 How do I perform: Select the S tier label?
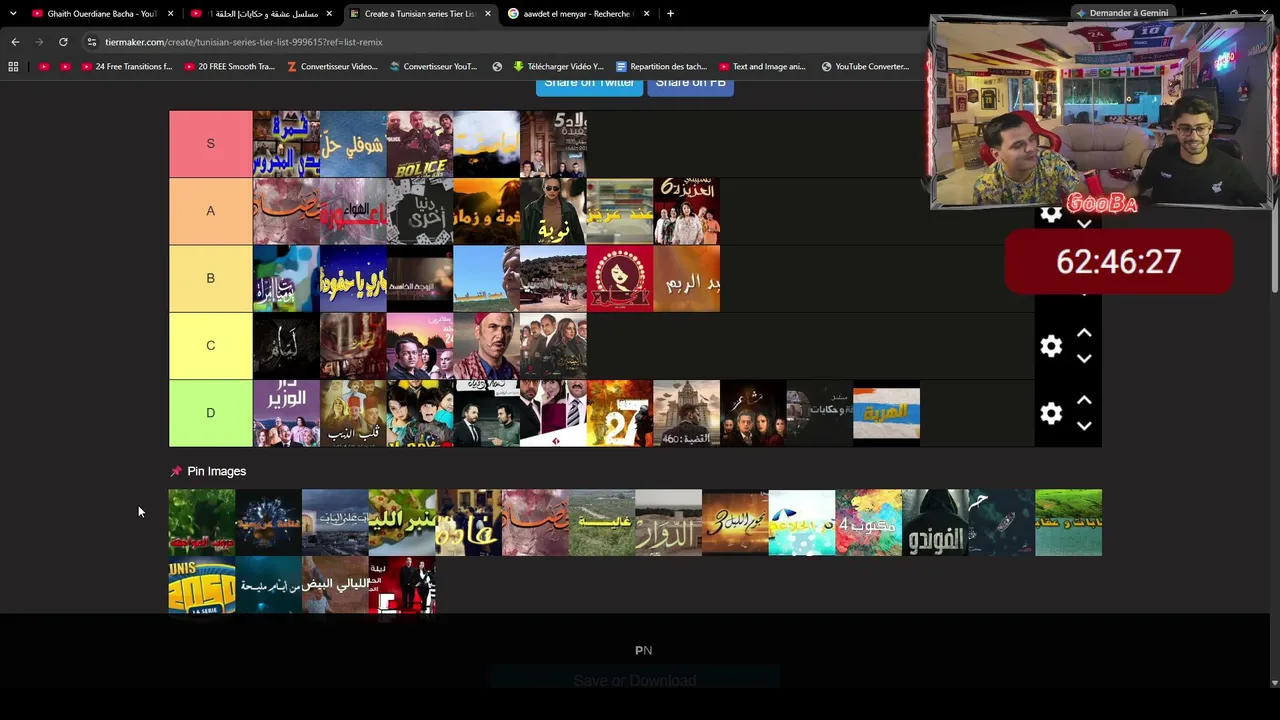210,144
